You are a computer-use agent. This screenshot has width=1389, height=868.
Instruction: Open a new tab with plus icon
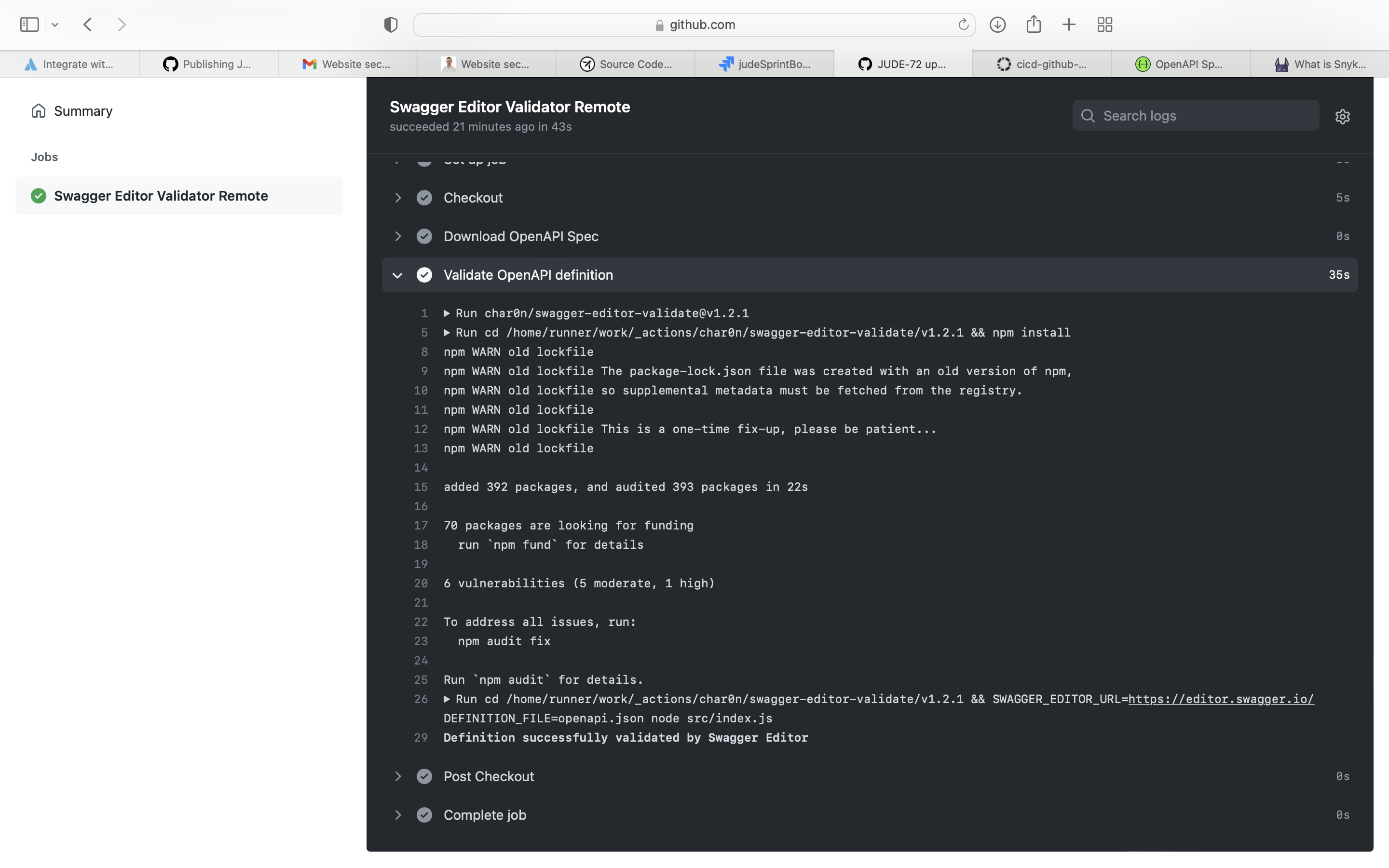pyautogui.click(x=1069, y=25)
